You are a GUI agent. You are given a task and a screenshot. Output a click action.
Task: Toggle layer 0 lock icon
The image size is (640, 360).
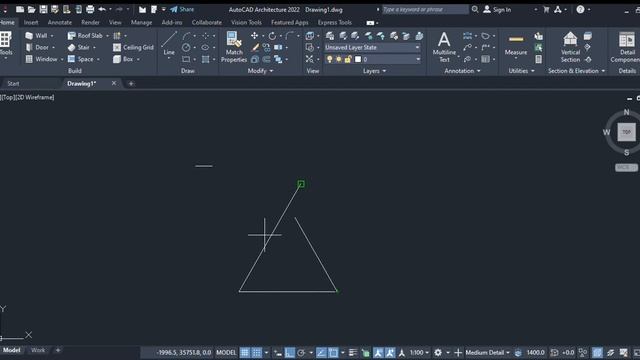(x=348, y=59)
